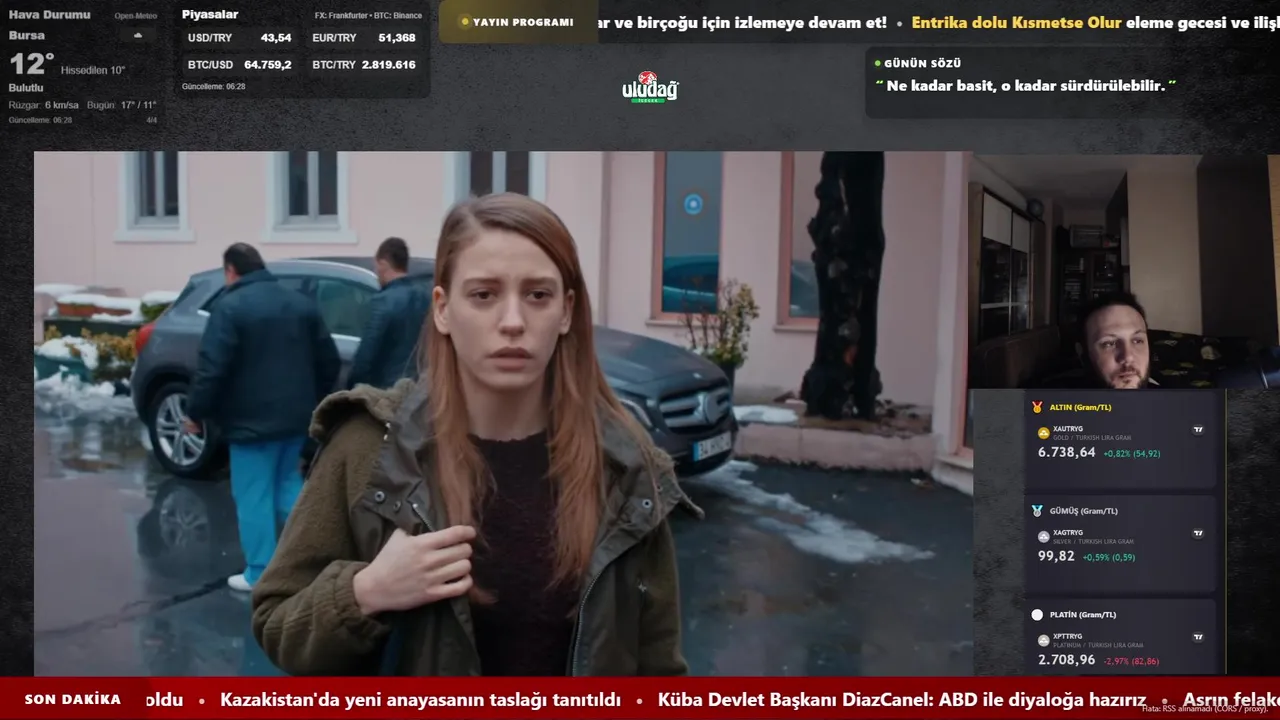Viewport: 1280px width, 720px height.
Task: Open TradingView logo in the gold card
Action: tap(1198, 429)
